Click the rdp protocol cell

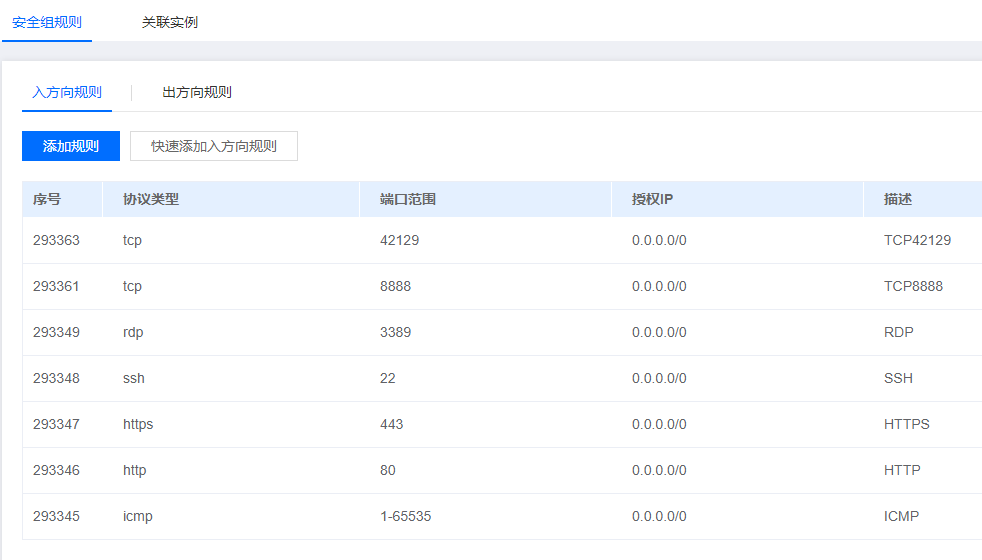click(133, 333)
